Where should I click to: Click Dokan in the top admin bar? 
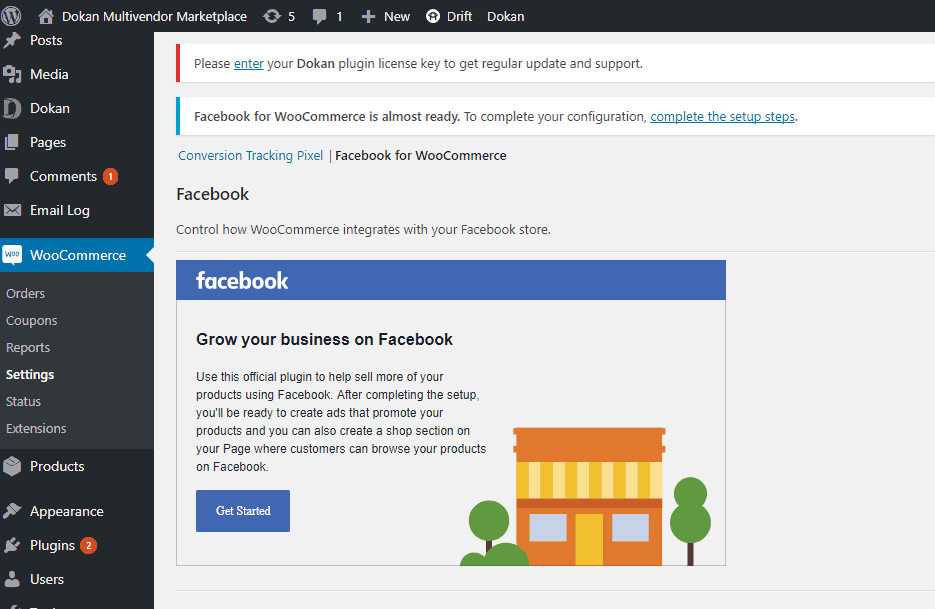(x=506, y=17)
